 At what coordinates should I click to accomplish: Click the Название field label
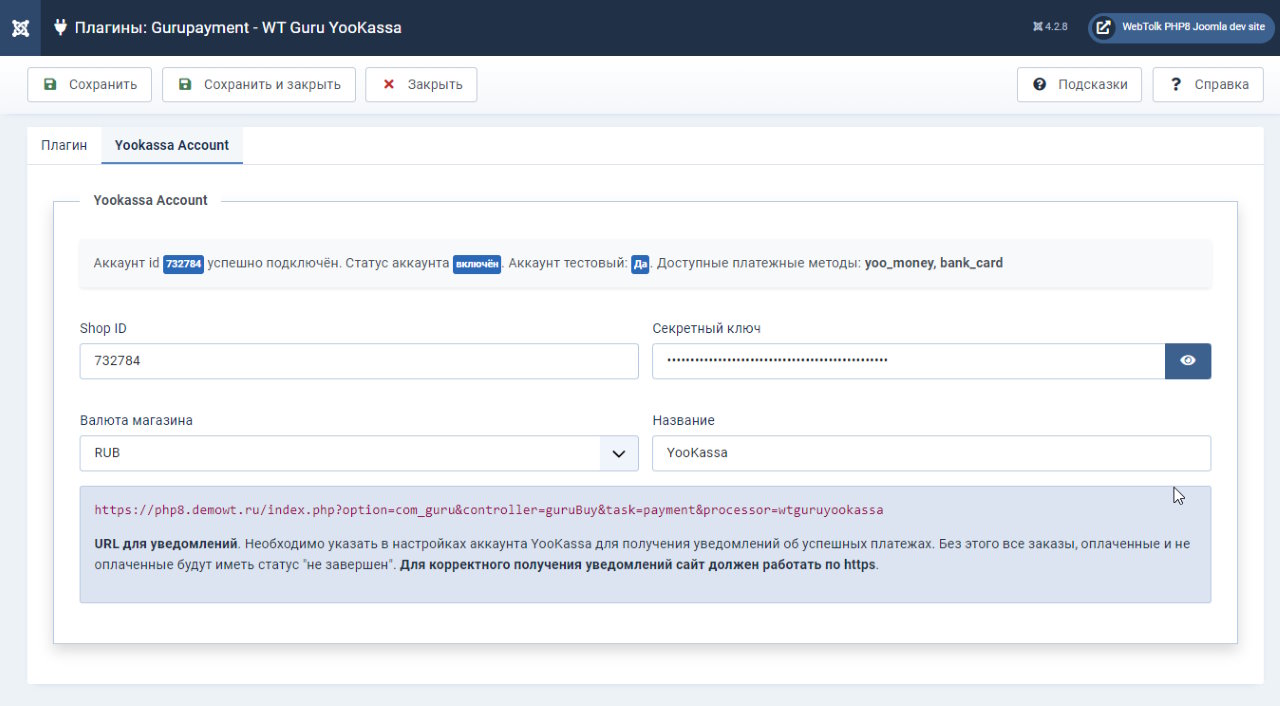683,420
